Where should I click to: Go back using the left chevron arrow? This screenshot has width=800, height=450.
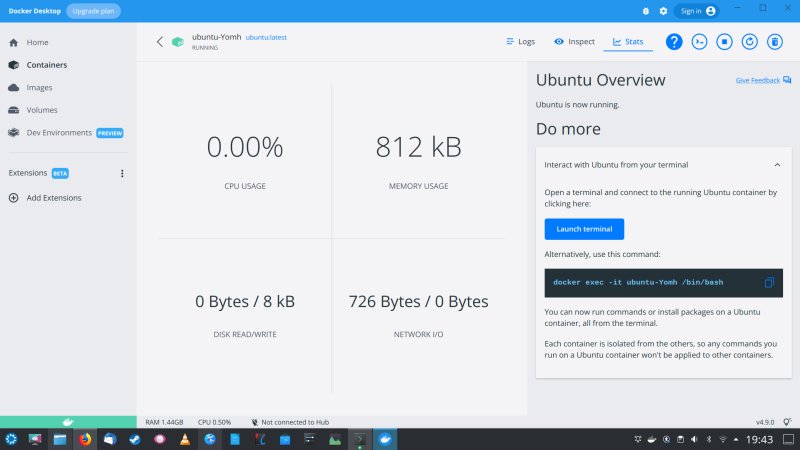pyautogui.click(x=159, y=42)
